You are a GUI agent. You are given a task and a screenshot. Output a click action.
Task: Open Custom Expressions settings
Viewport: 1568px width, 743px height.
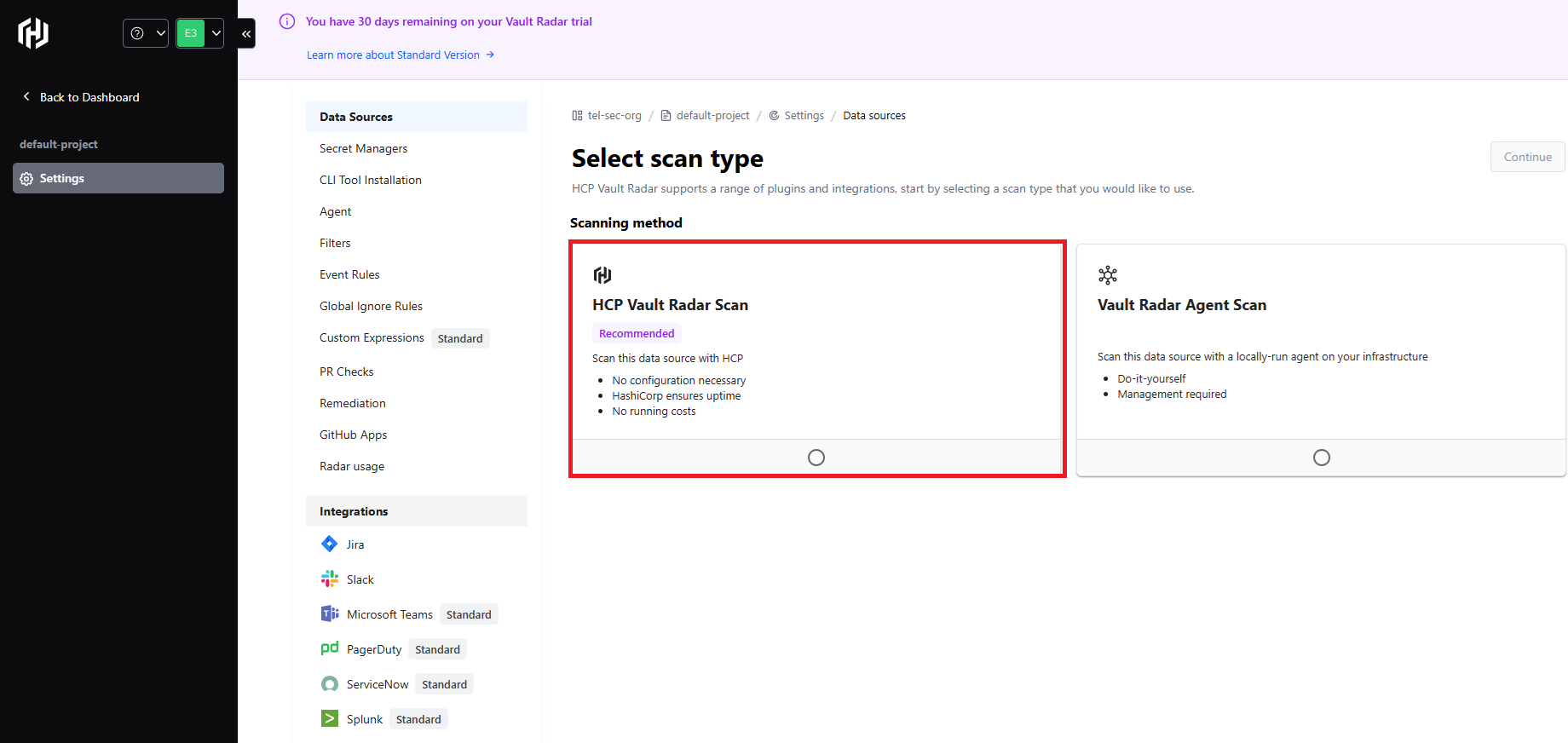pyautogui.click(x=372, y=337)
